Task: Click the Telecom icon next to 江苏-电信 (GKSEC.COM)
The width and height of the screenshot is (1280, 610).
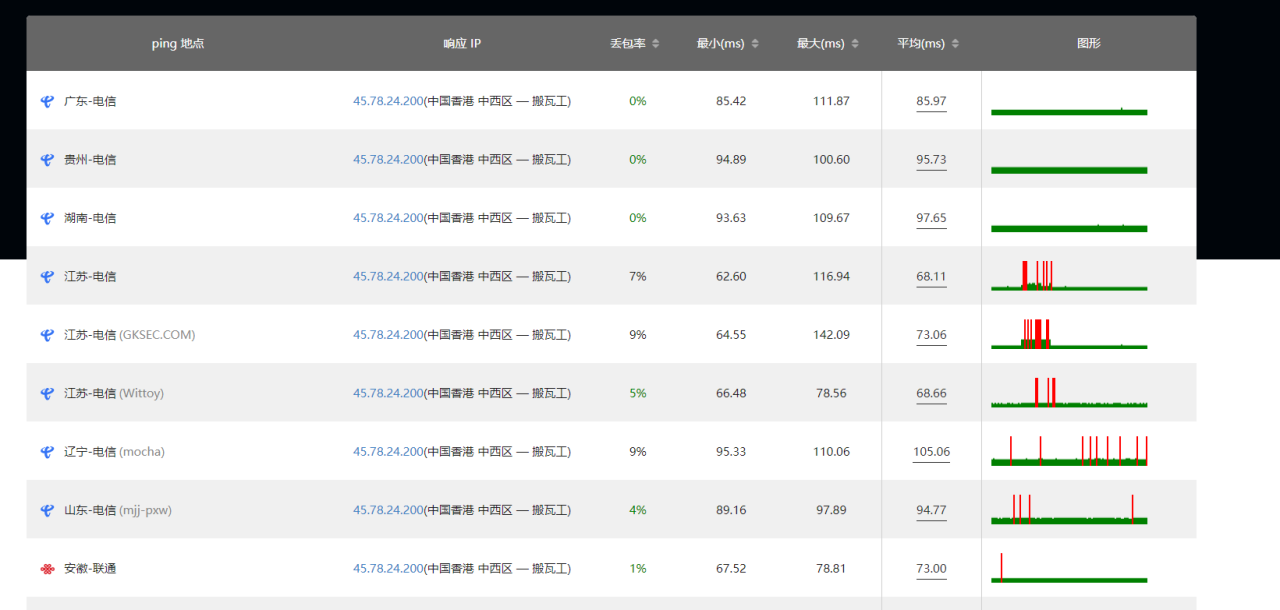Action: point(47,335)
